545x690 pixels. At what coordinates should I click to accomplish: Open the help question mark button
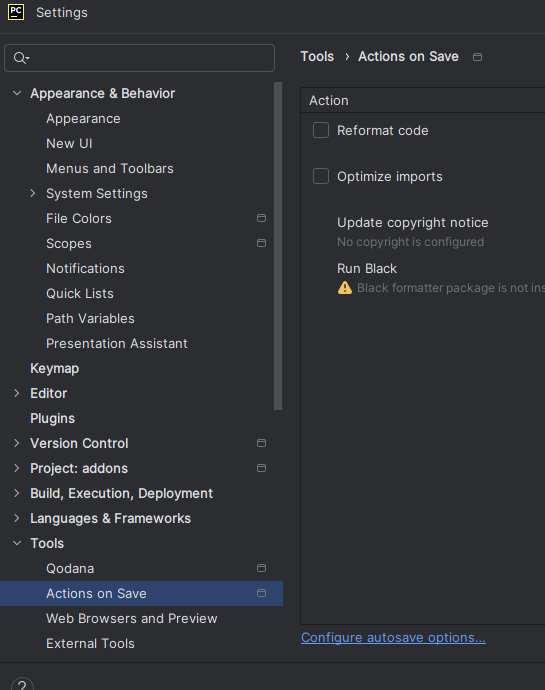(22, 684)
